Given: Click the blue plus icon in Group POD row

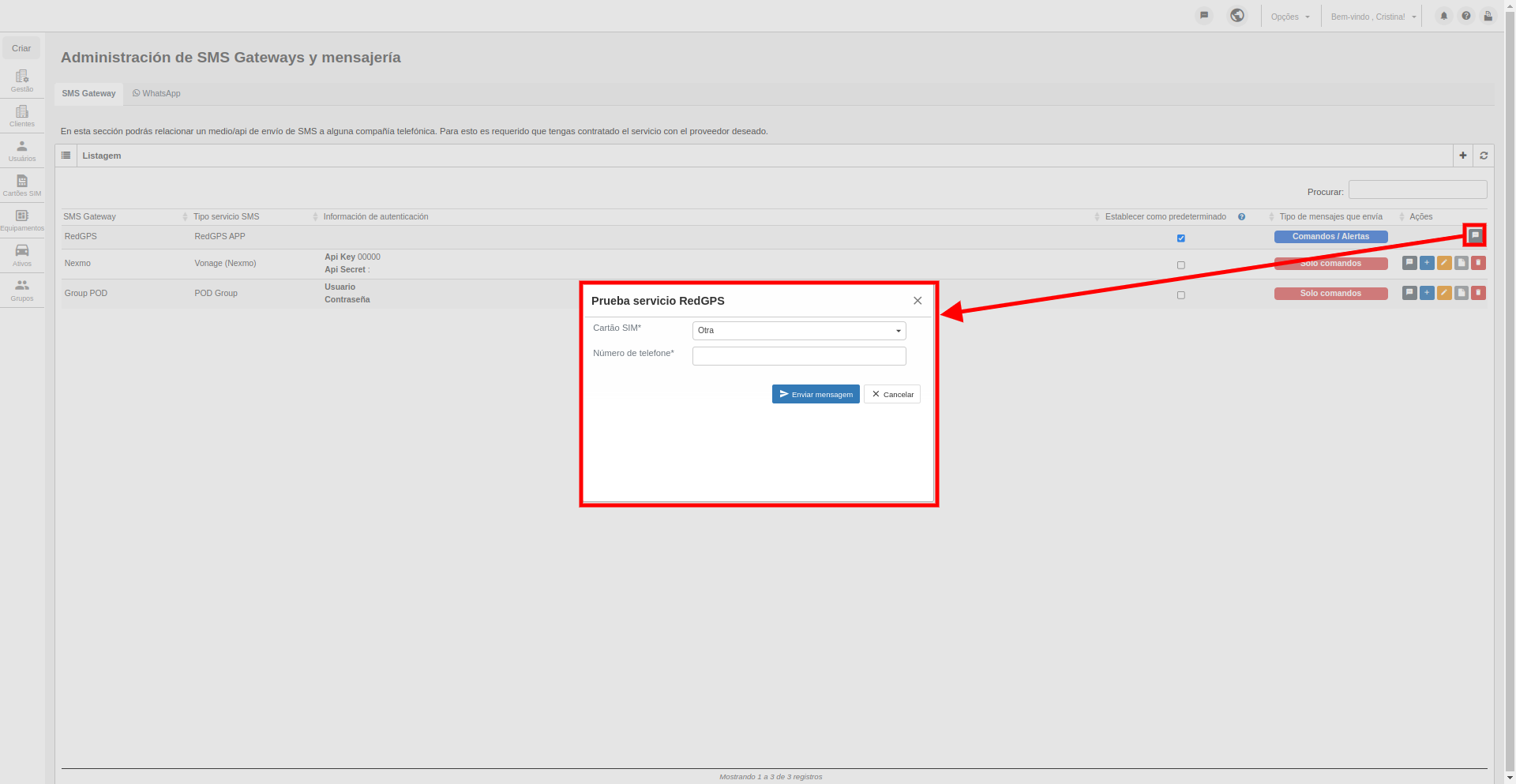Looking at the screenshot, I should [x=1427, y=293].
